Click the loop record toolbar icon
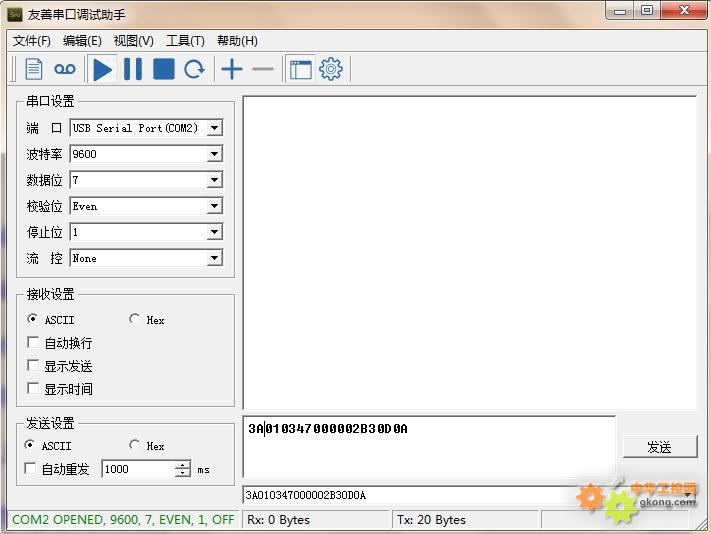 (64, 69)
